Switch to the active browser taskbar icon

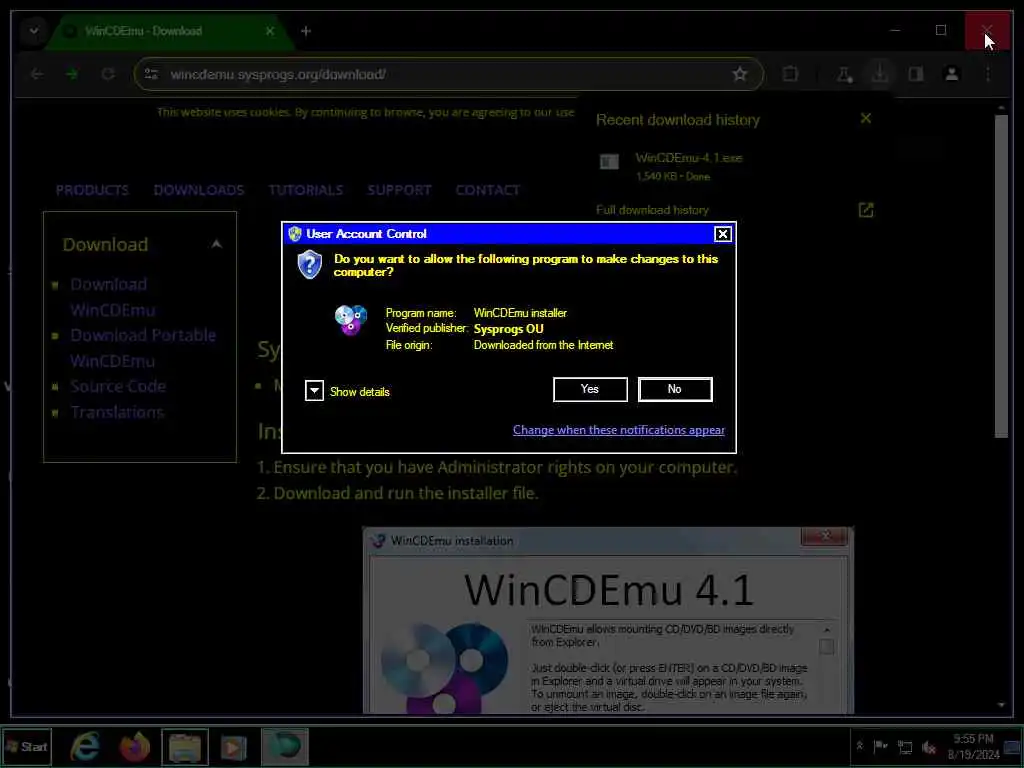285,746
